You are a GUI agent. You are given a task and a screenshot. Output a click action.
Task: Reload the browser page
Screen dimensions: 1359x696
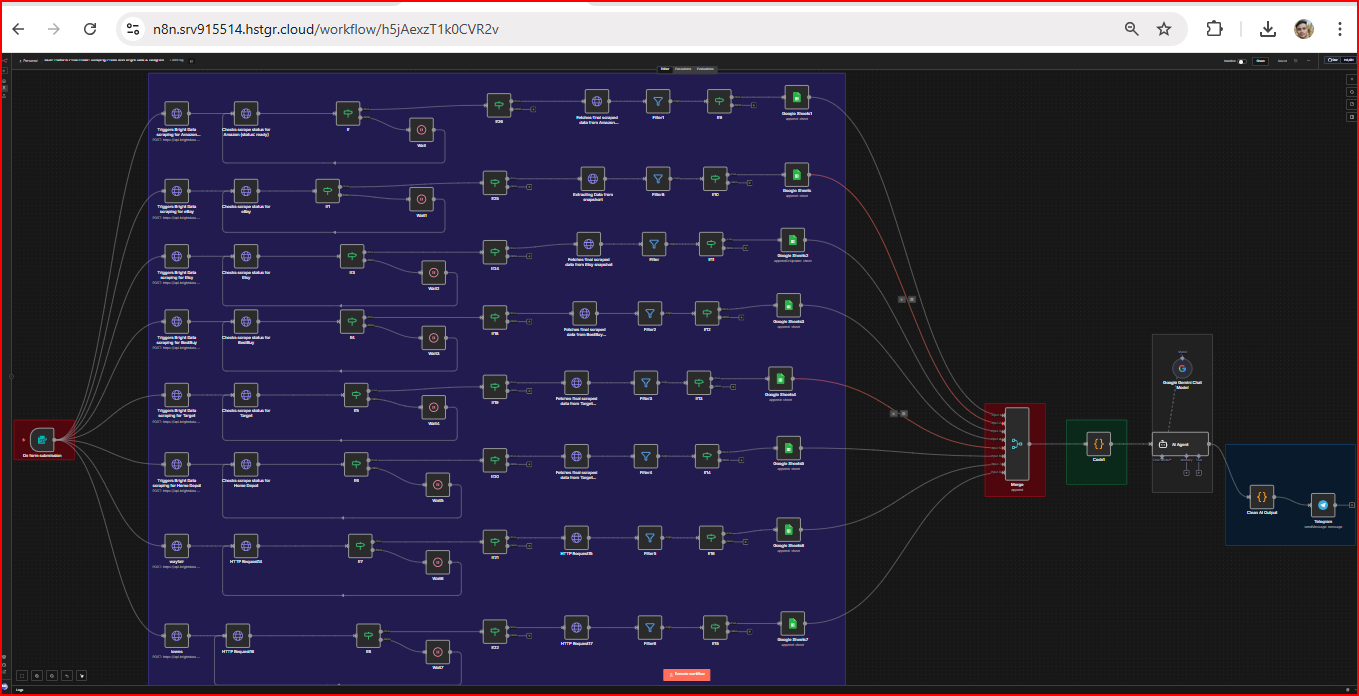pyautogui.click(x=90, y=29)
